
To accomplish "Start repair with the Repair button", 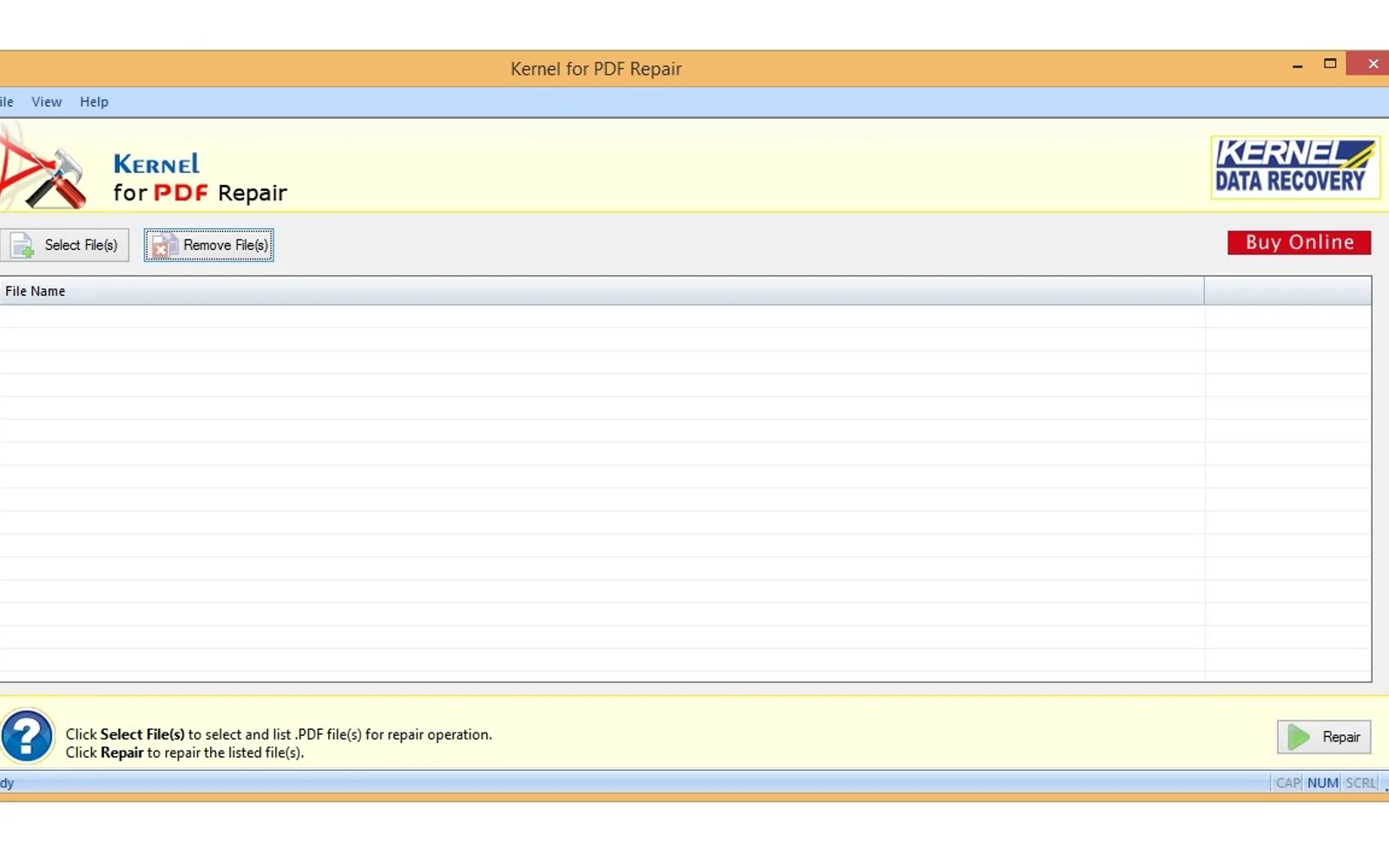I will coord(1324,737).
